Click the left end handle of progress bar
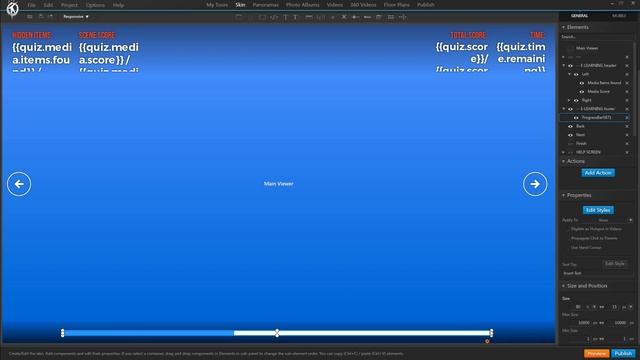Screen dimensions: 640x360 tap(62, 333)
